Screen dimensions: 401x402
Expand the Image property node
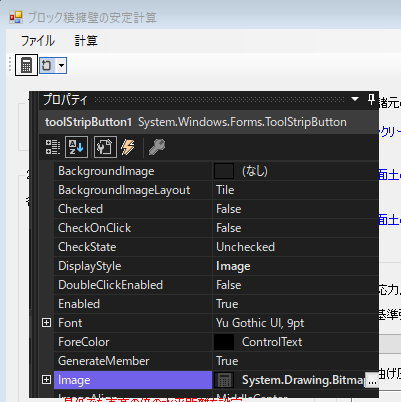pyautogui.click(x=47, y=380)
